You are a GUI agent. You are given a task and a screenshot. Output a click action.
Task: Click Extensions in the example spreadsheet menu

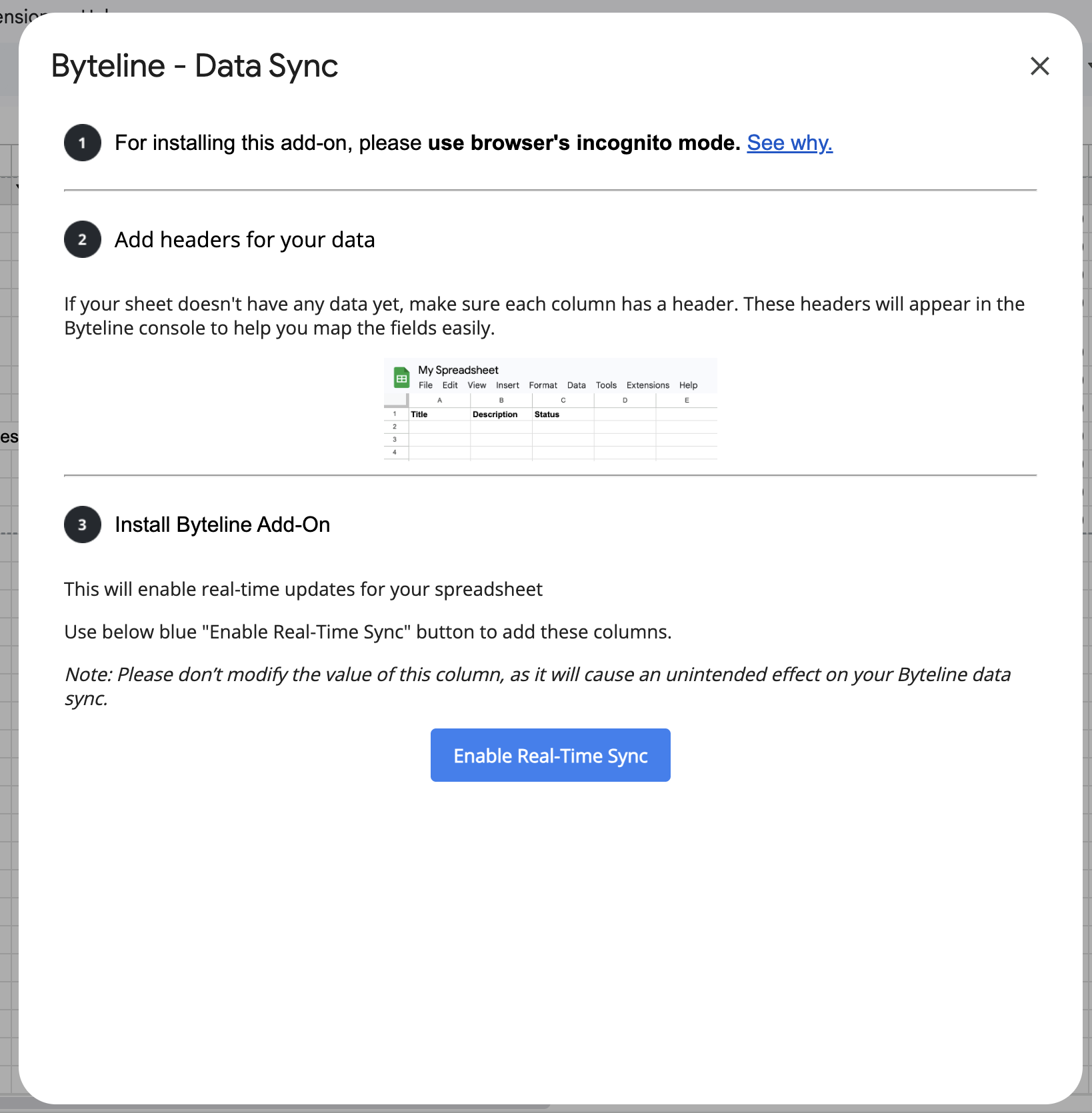point(647,385)
